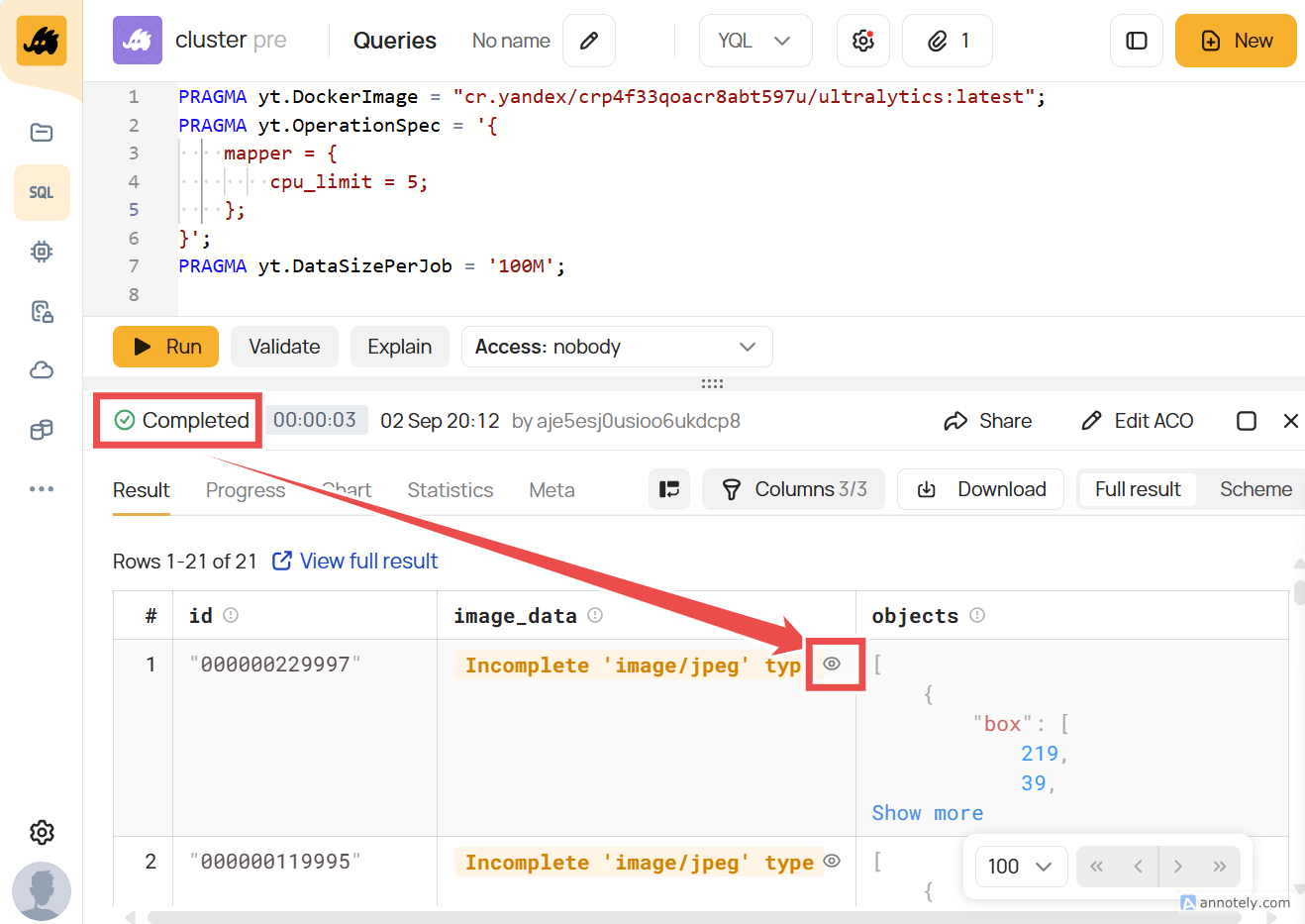Click the pencil icon to rename query

pos(588,41)
